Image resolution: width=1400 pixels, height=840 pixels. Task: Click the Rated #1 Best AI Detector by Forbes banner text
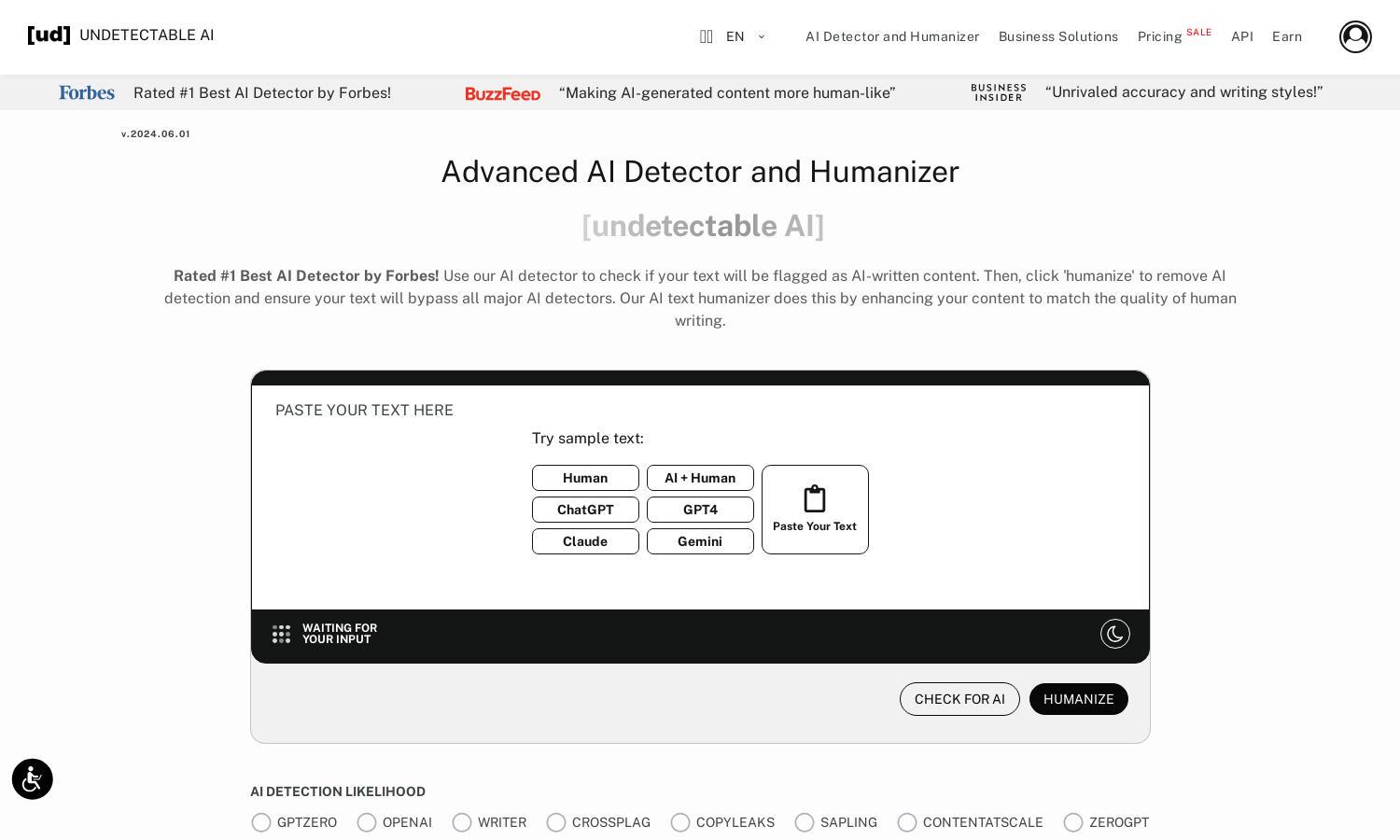tap(262, 92)
